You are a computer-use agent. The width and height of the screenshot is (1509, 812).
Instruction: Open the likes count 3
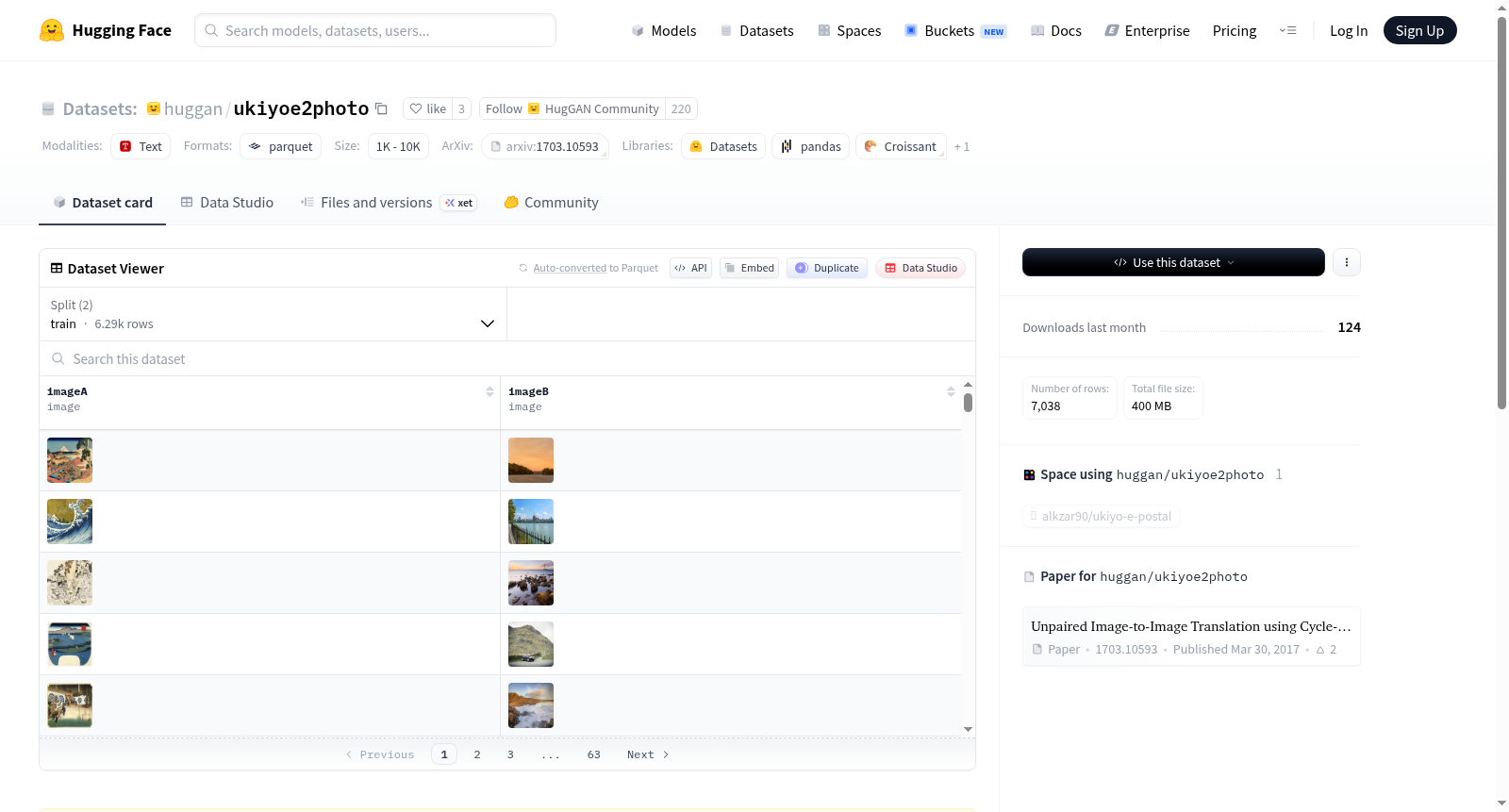click(461, 108)
